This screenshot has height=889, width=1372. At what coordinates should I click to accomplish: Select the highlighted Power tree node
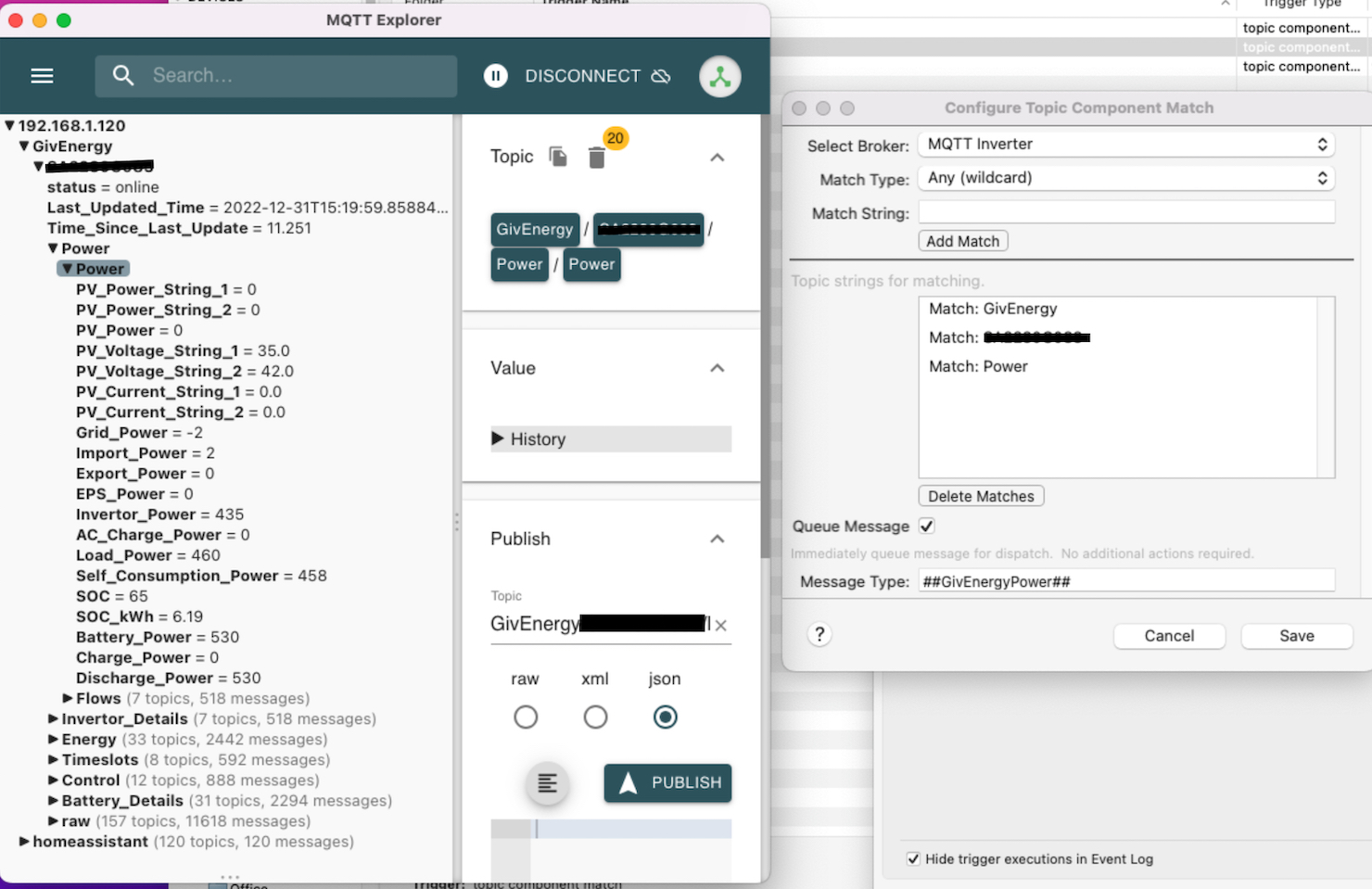click(94, 269)
